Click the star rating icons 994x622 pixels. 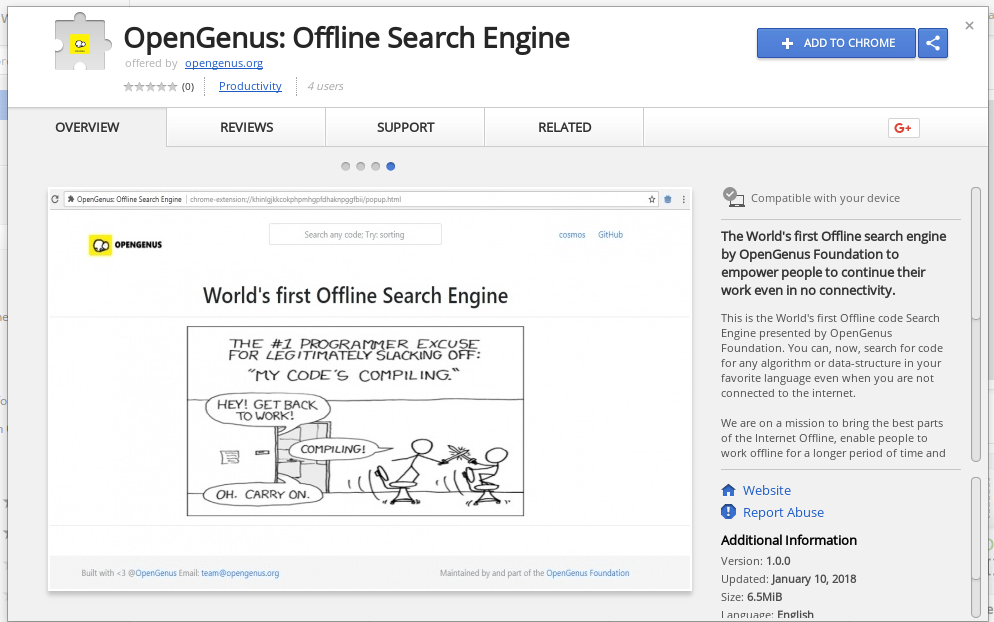click(x=150, y=87)
